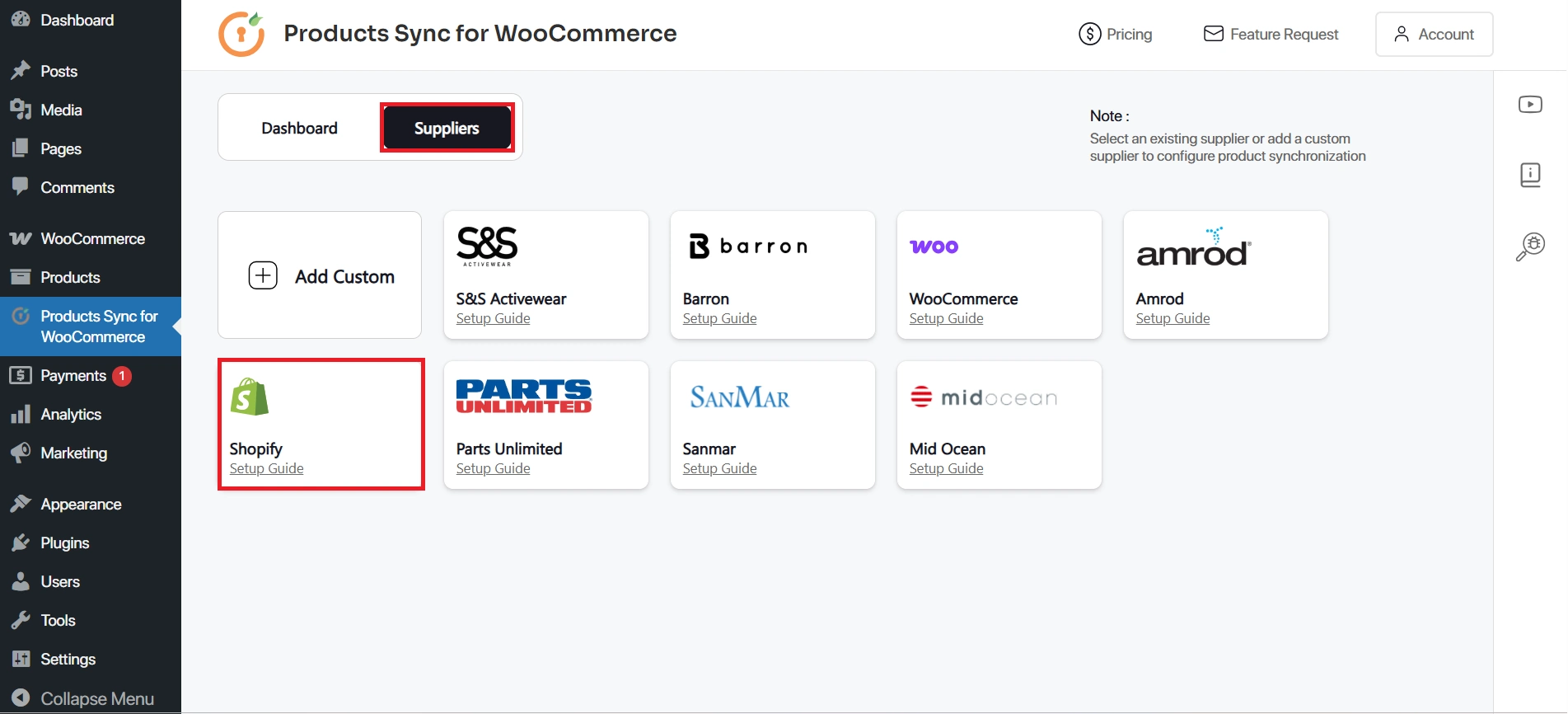Image resolution: width=1568 pixels, height=714 pixels.
Task: Open the Plugins sidebar menu
Action: tap(63, 543)
